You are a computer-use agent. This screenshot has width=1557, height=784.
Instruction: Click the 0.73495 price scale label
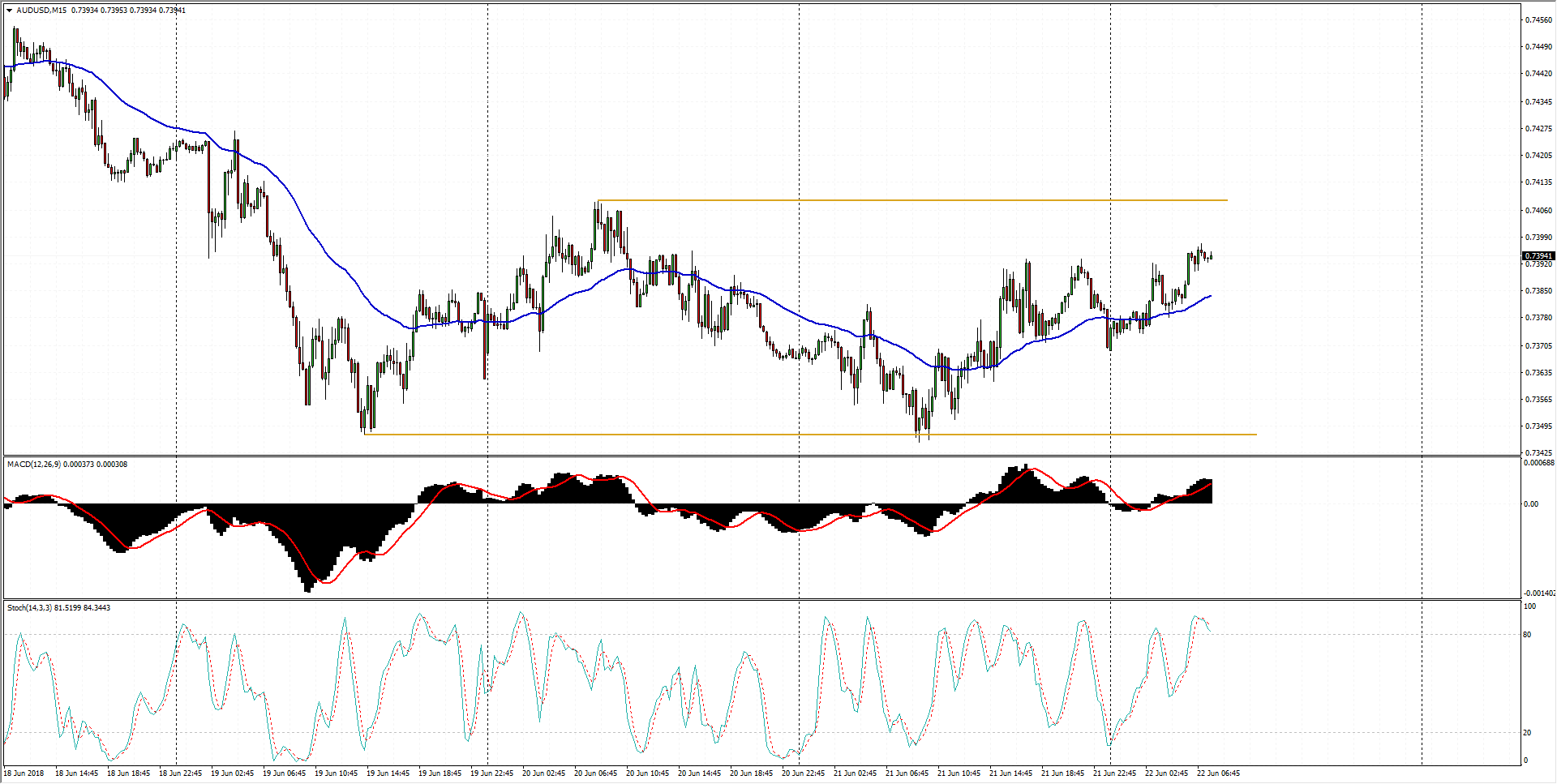point(1538,426)
